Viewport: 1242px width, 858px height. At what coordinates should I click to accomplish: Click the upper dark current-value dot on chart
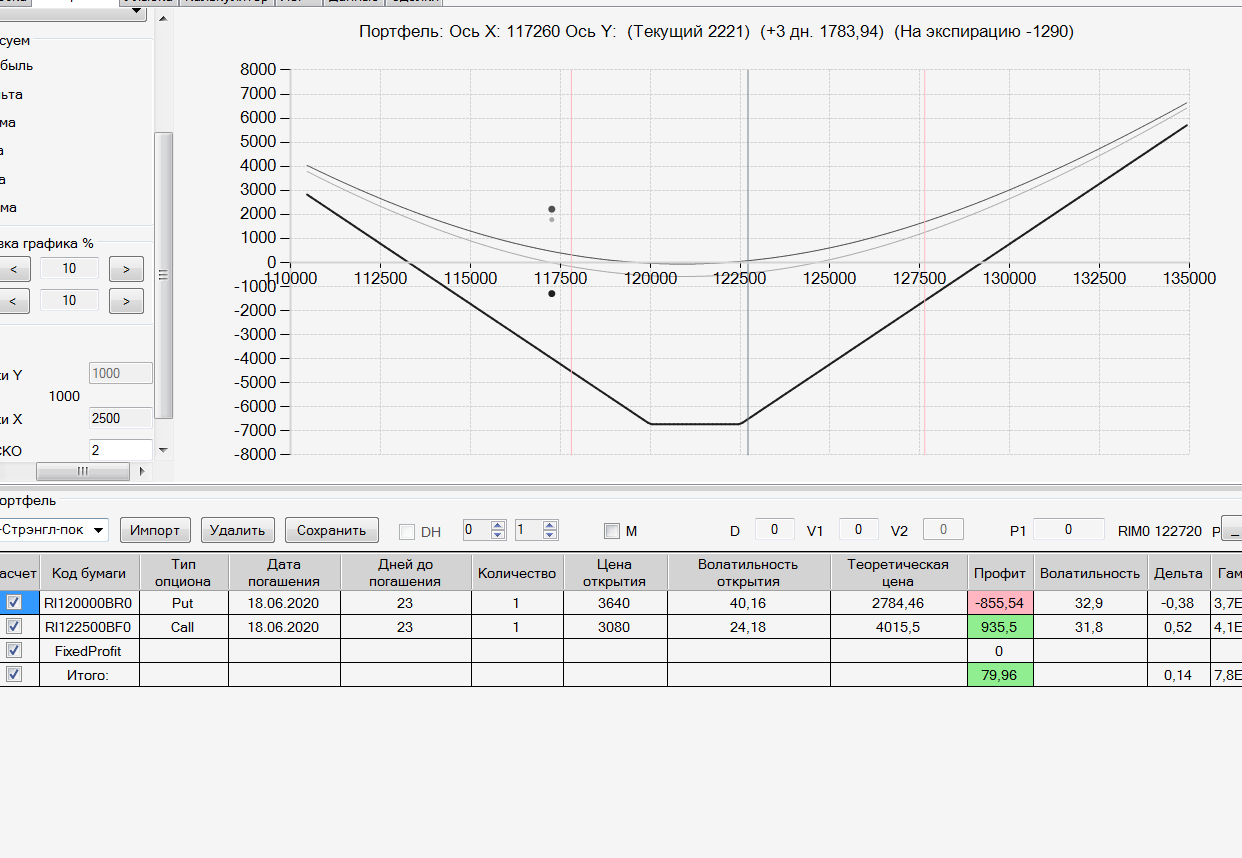[x=552, y=209]
